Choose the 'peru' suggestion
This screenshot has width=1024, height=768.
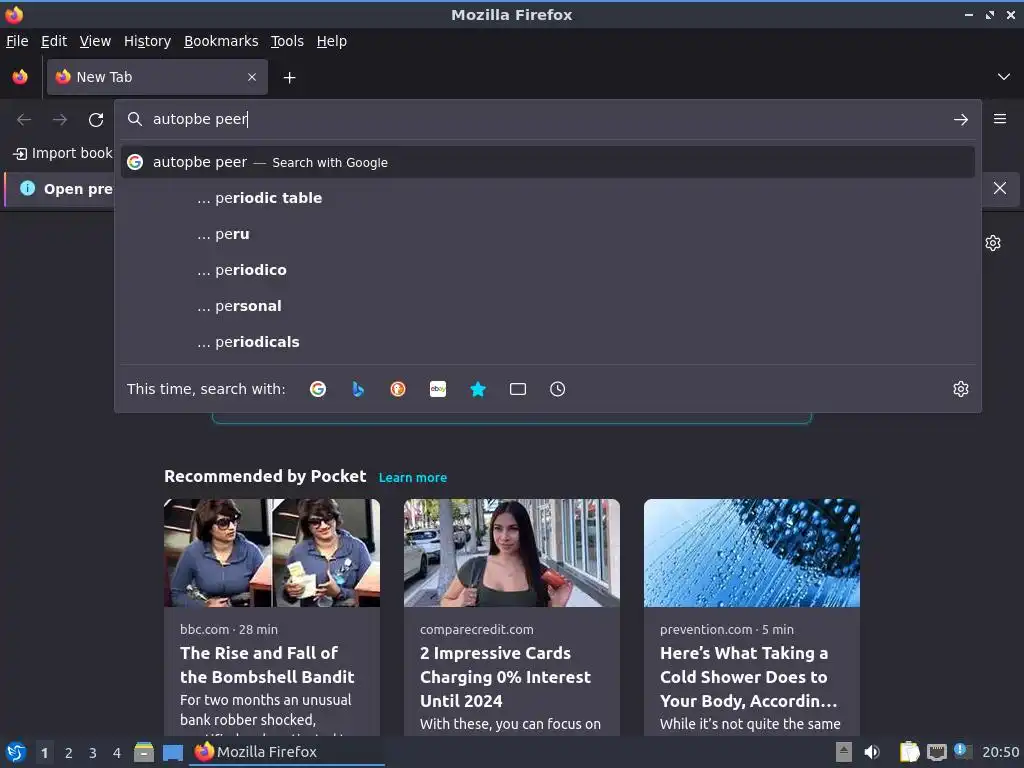click(547, 234)
